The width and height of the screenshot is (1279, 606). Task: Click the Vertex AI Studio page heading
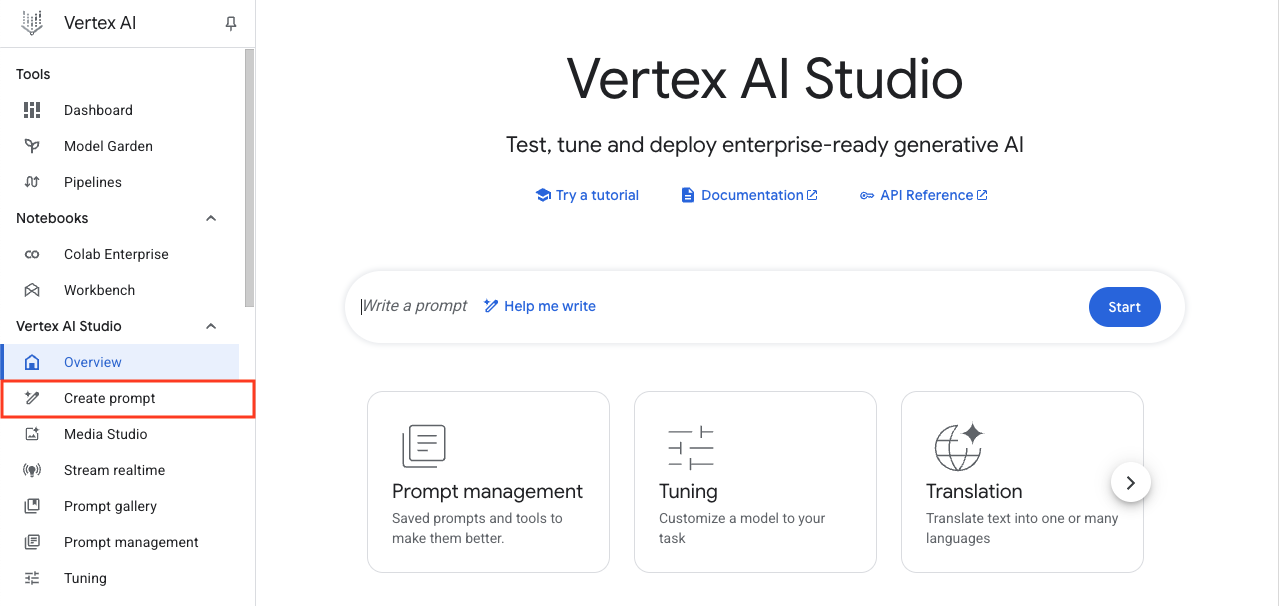(765, 79)
